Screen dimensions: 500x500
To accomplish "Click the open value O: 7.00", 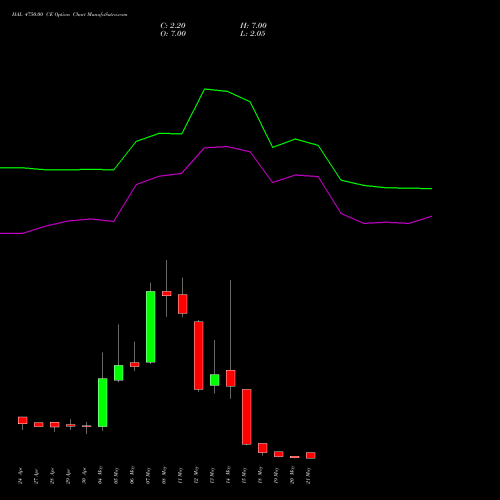I will [173, 34].
